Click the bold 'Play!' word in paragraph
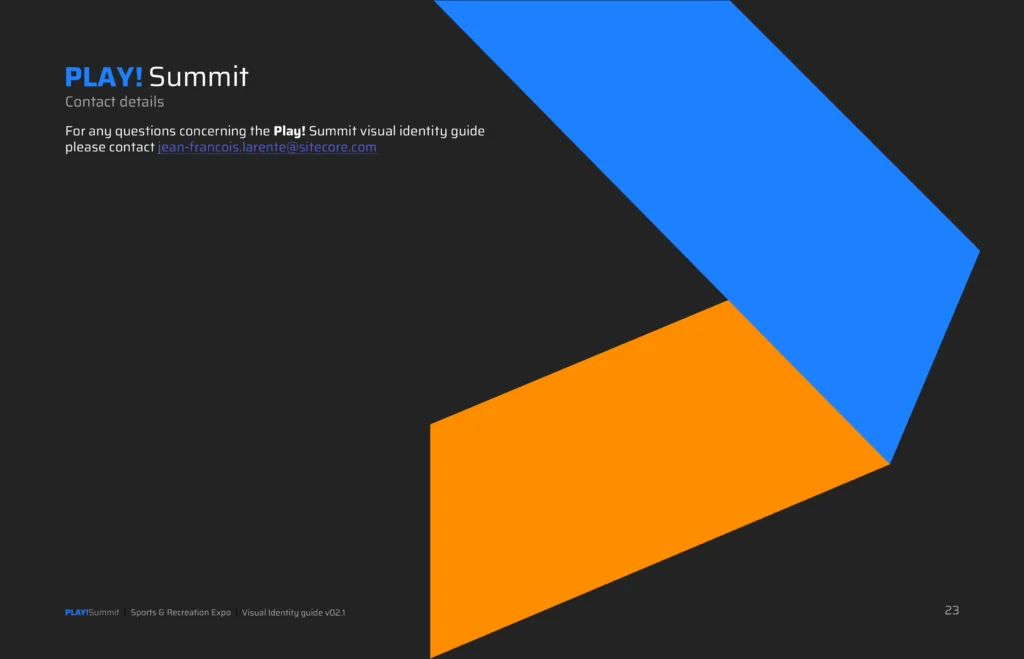Image resolution: width=1024 pixels, height=659 pixels. pyautogui.click(x=289, y=131)
